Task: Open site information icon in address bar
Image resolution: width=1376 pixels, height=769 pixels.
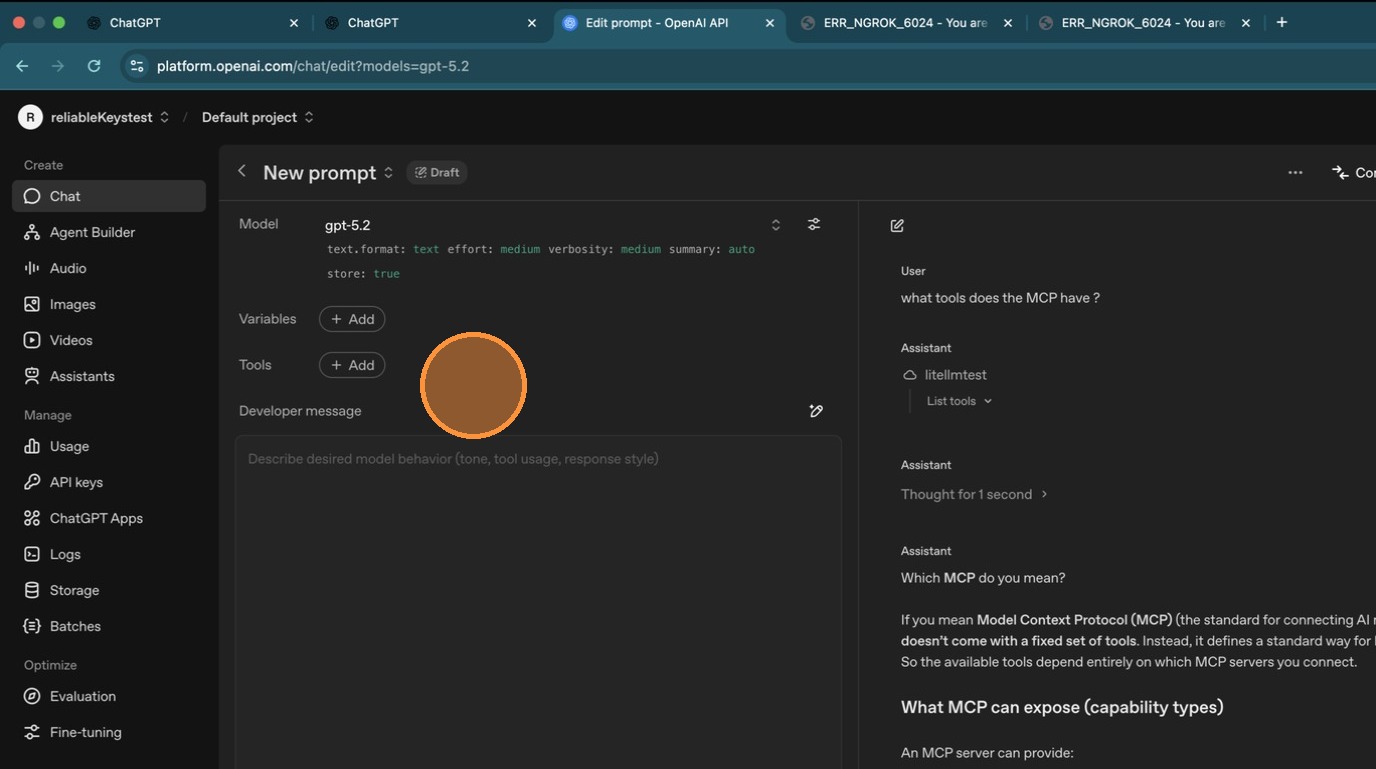Action: pos(137,66)
